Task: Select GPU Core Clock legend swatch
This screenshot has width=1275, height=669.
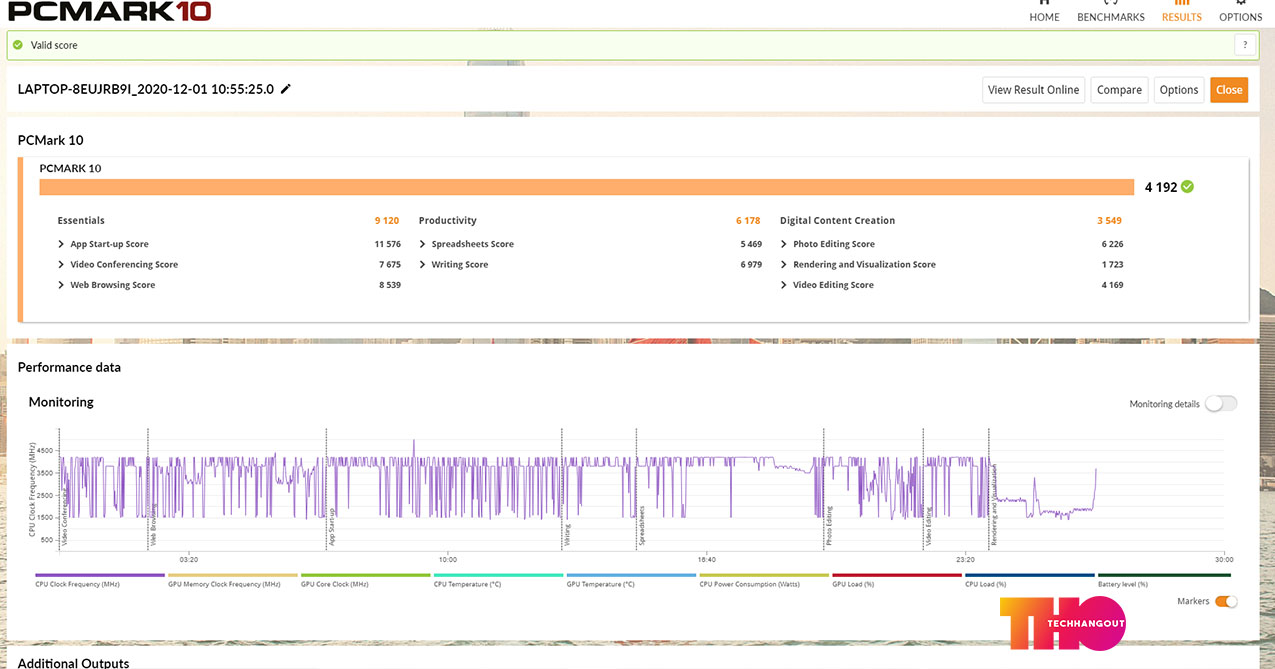Action: [366, 575]
